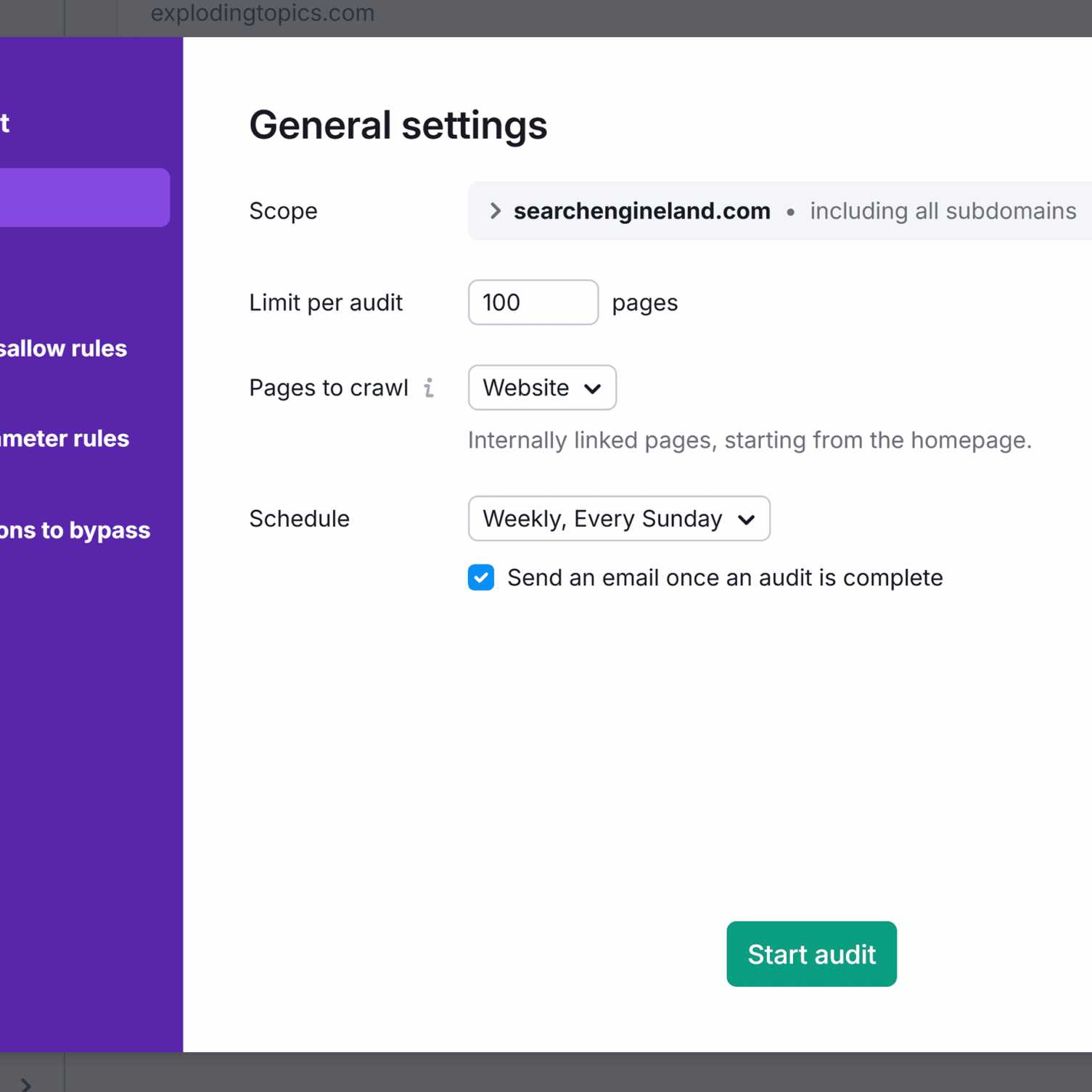
Task: Expand the Scope chevron arrow
Action: (x=495, y=211)
